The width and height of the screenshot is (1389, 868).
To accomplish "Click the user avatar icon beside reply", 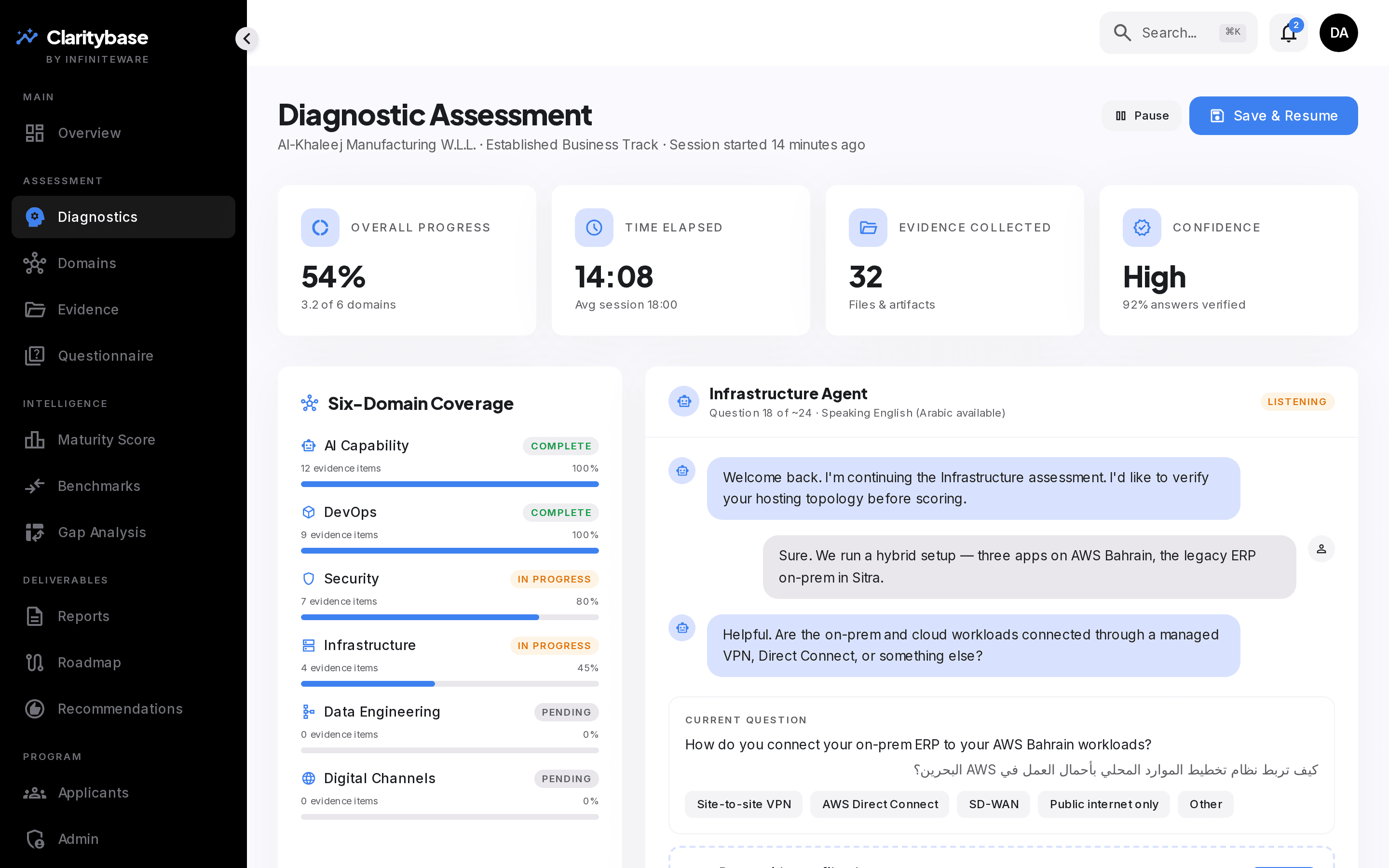I will pyautogui.click(x=1321, y=549).
